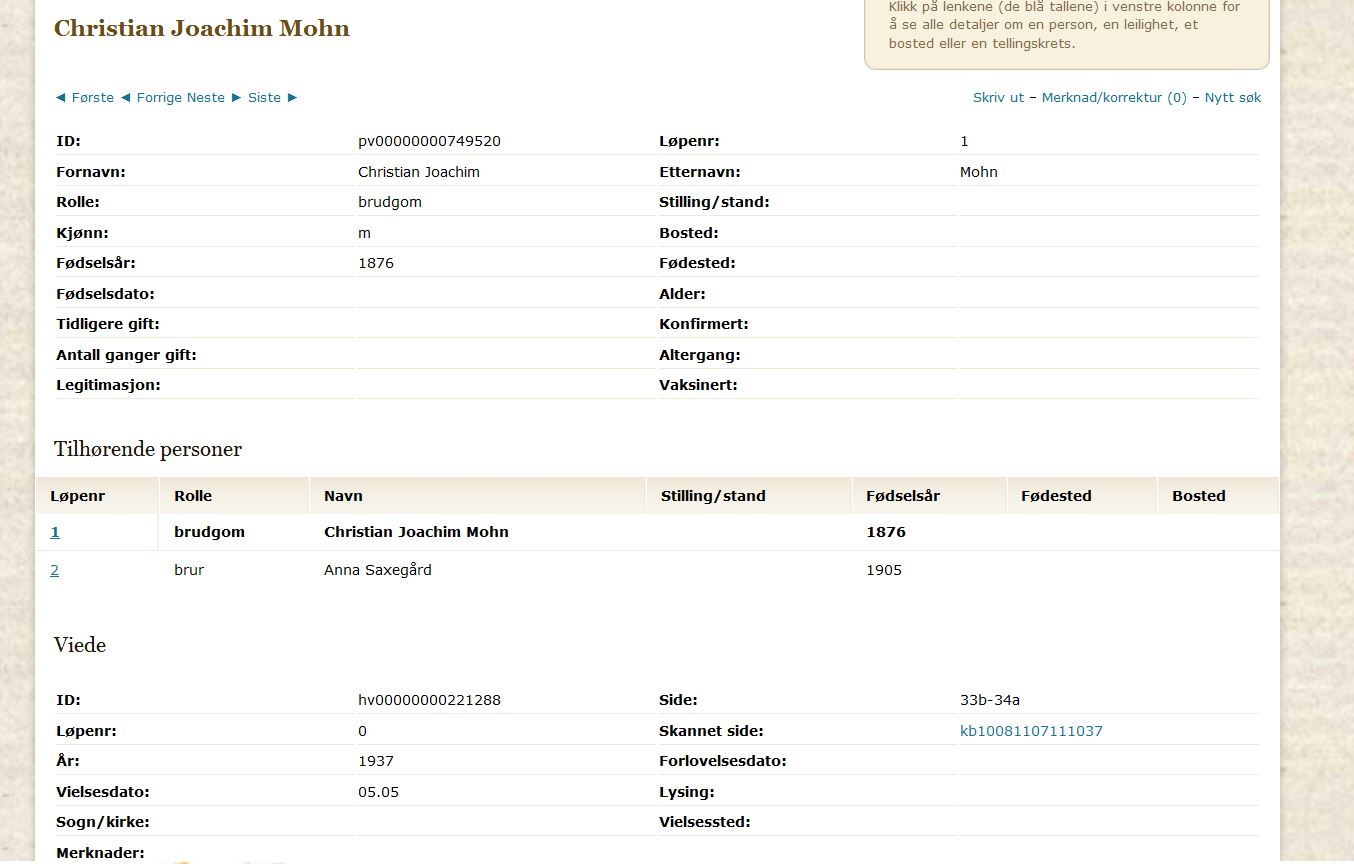Image resolution: width=1354 pixels, height=864 pixels.
Task: Click the Bosted column header
Action: pyautogui.click(x=1198, y=496)
